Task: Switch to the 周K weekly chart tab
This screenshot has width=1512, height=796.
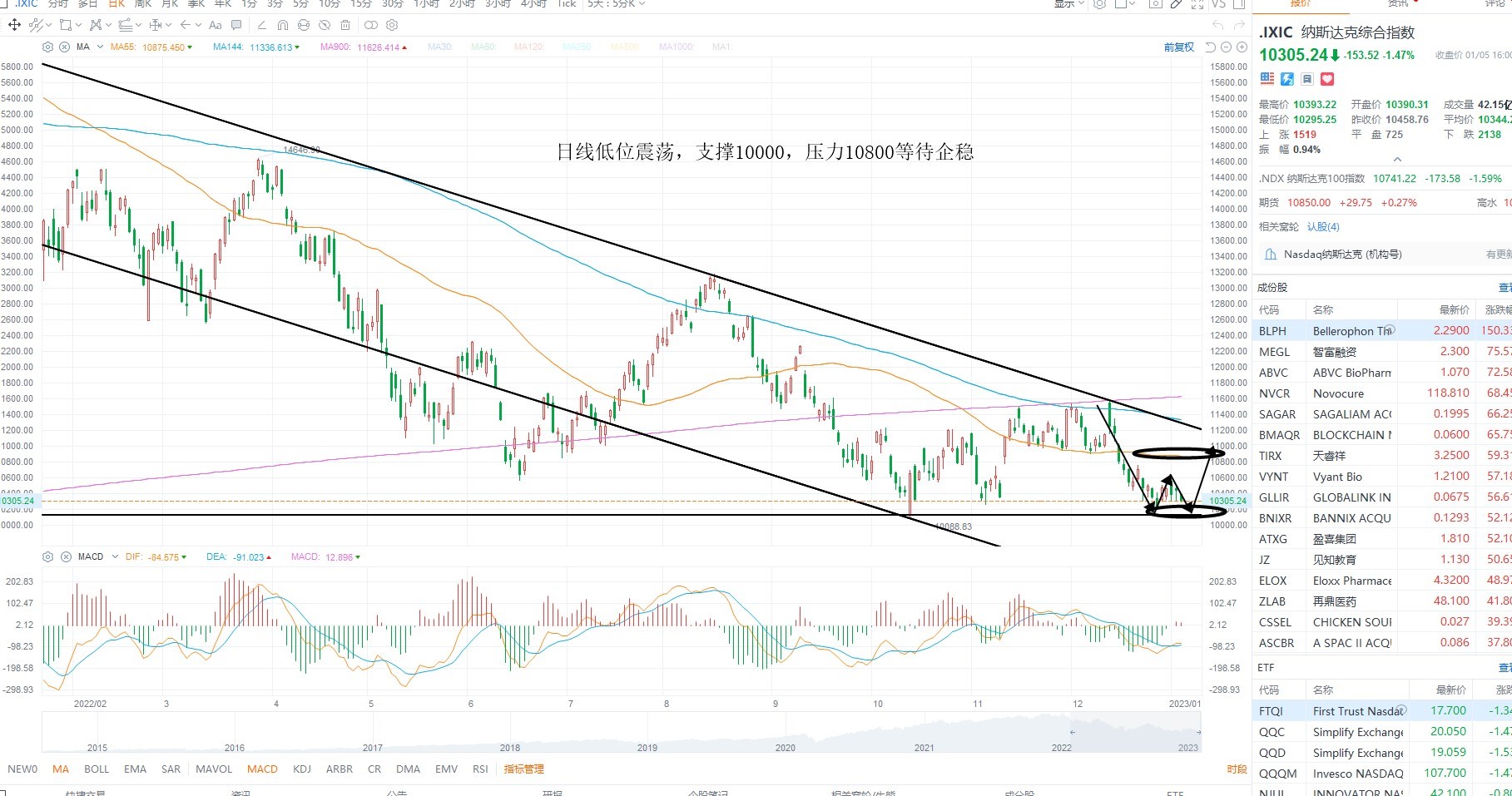Action: (143, 4)
